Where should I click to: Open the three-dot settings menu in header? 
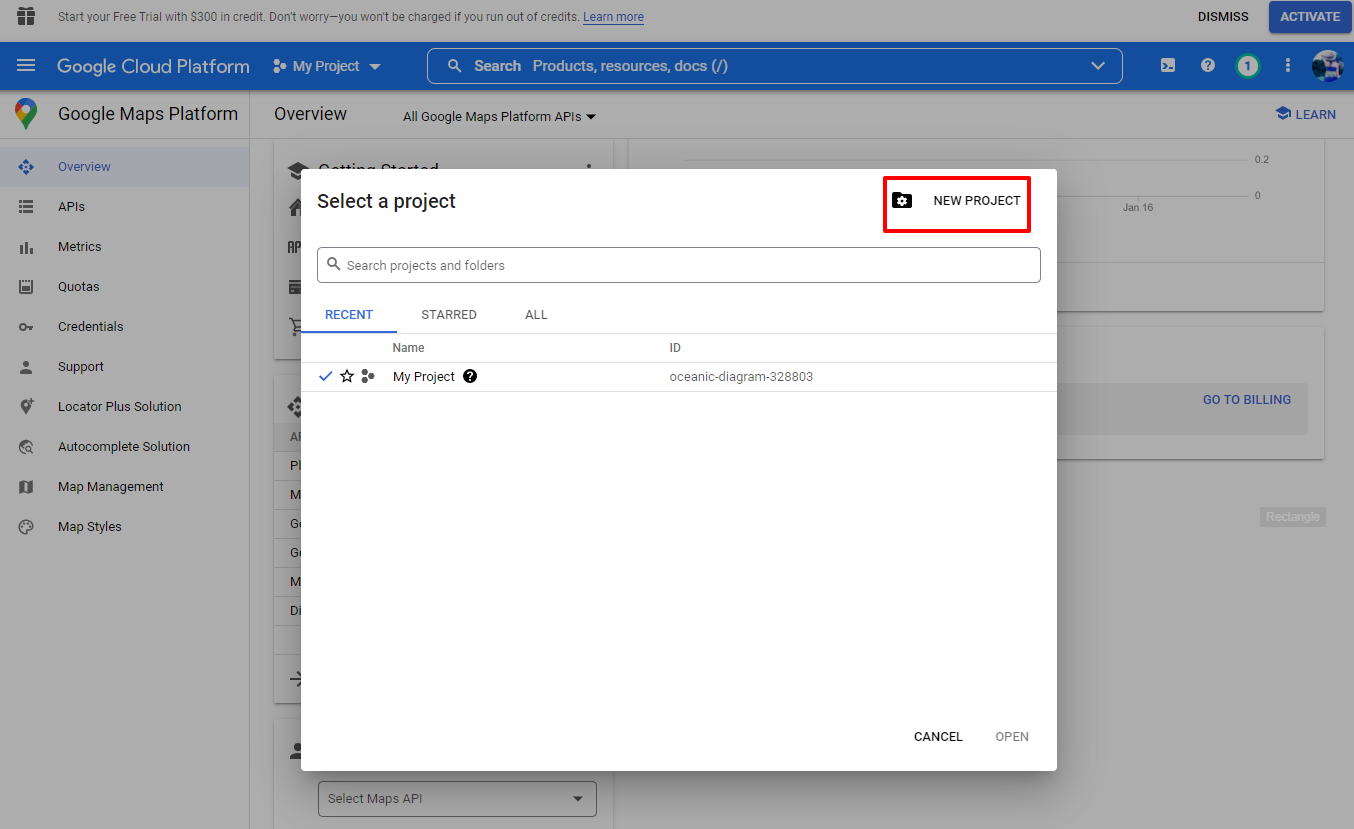(1288, 66)
